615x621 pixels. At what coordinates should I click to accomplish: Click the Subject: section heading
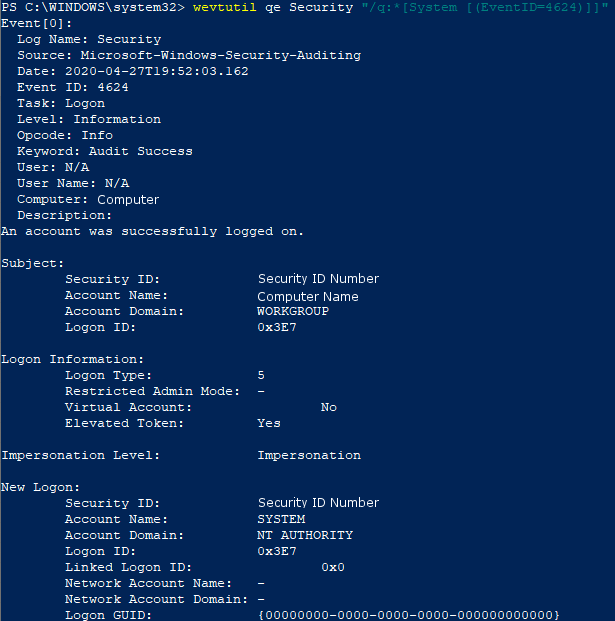point(32,263)
